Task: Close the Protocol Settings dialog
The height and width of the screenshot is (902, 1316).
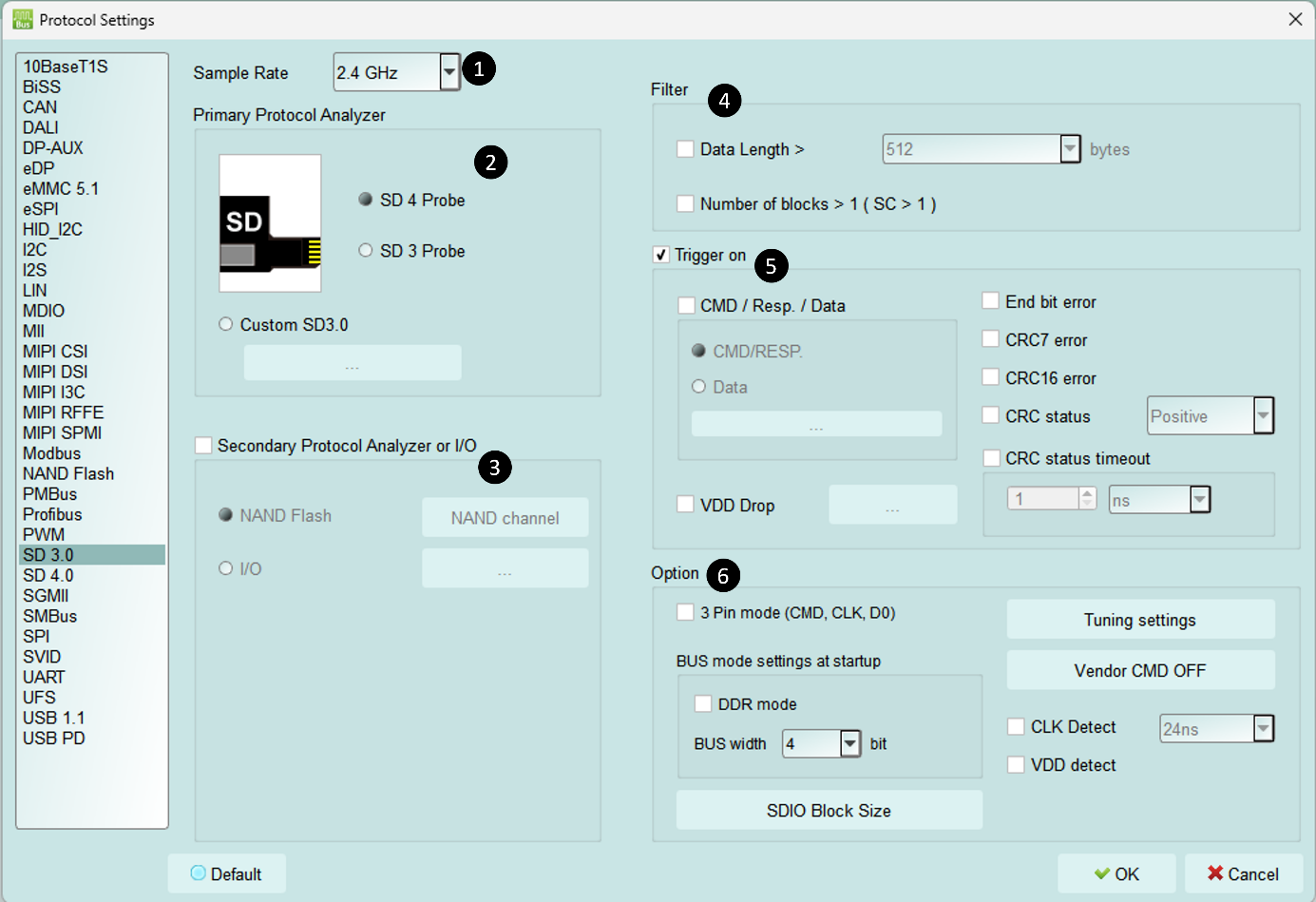Action: pyautogui.click(x=1295, y=19)
